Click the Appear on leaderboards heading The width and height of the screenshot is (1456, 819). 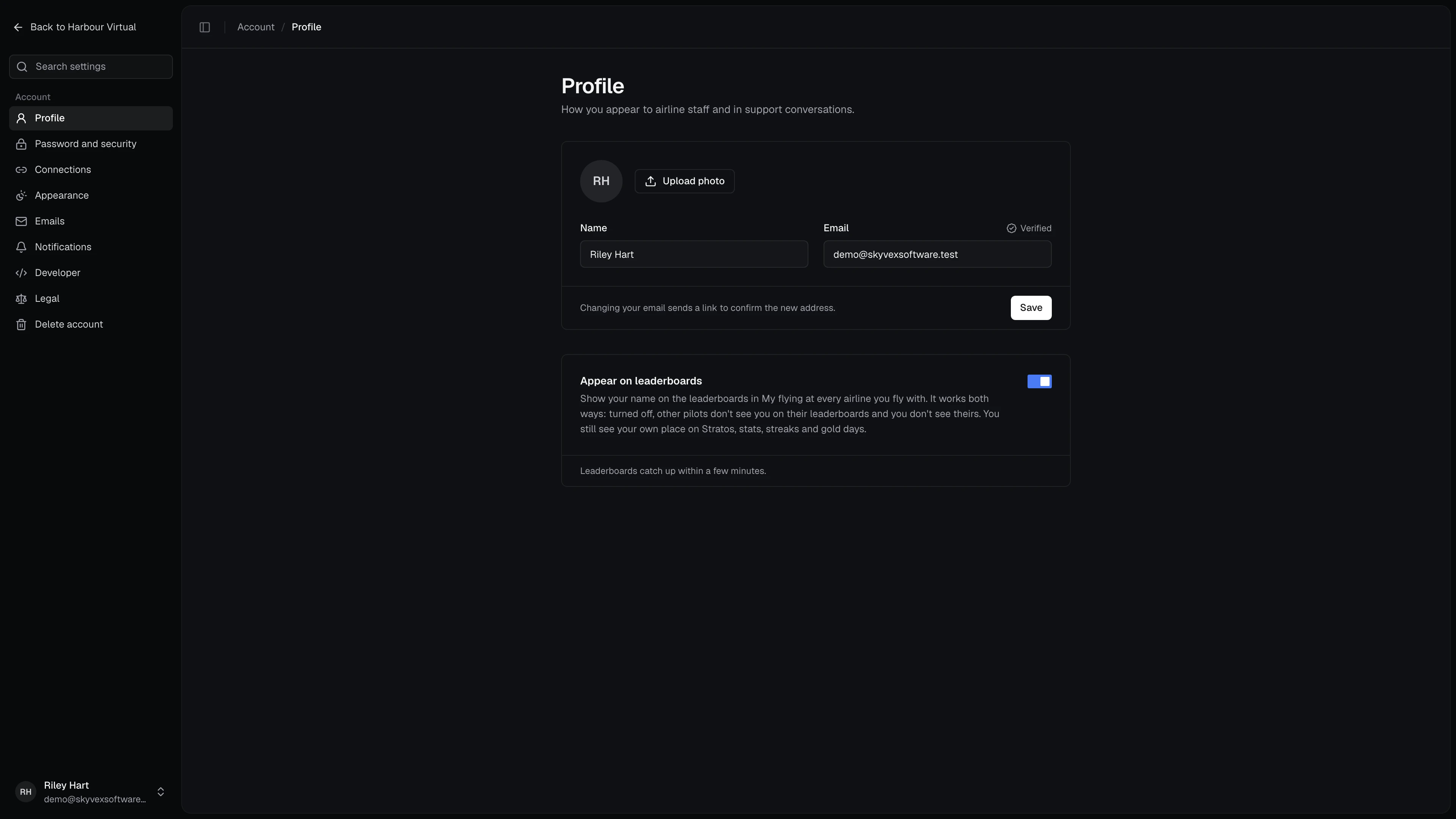(x=641, y=381)
